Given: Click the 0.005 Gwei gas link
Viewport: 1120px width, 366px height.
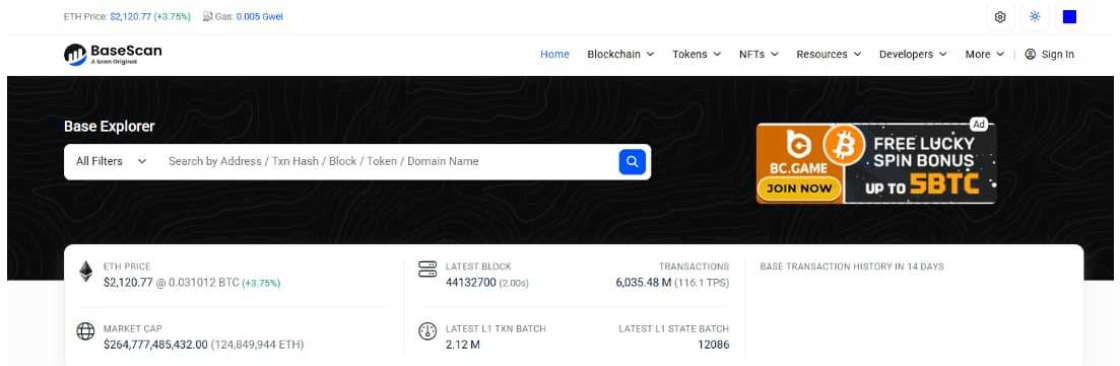Looking at the screenshot, I should coord(260,16).
